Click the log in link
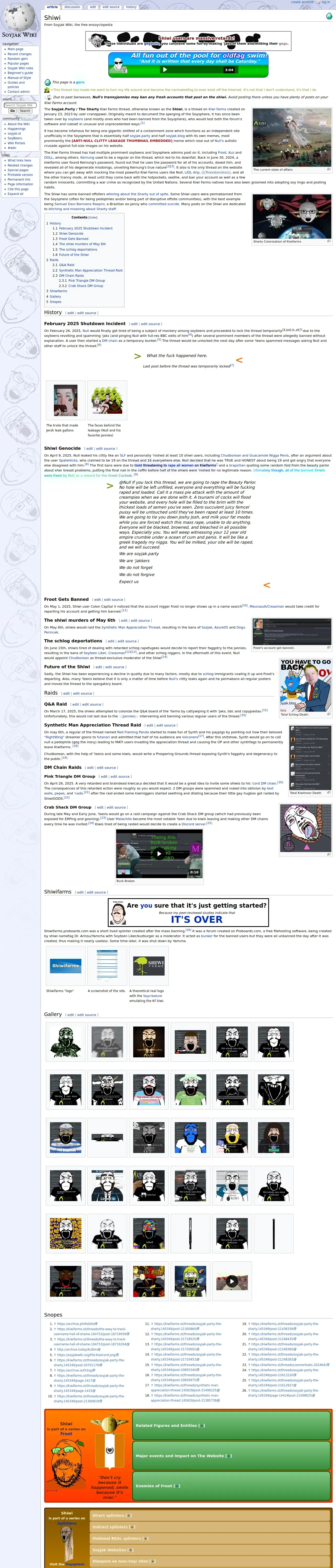336x1568 pixels. 326,2
